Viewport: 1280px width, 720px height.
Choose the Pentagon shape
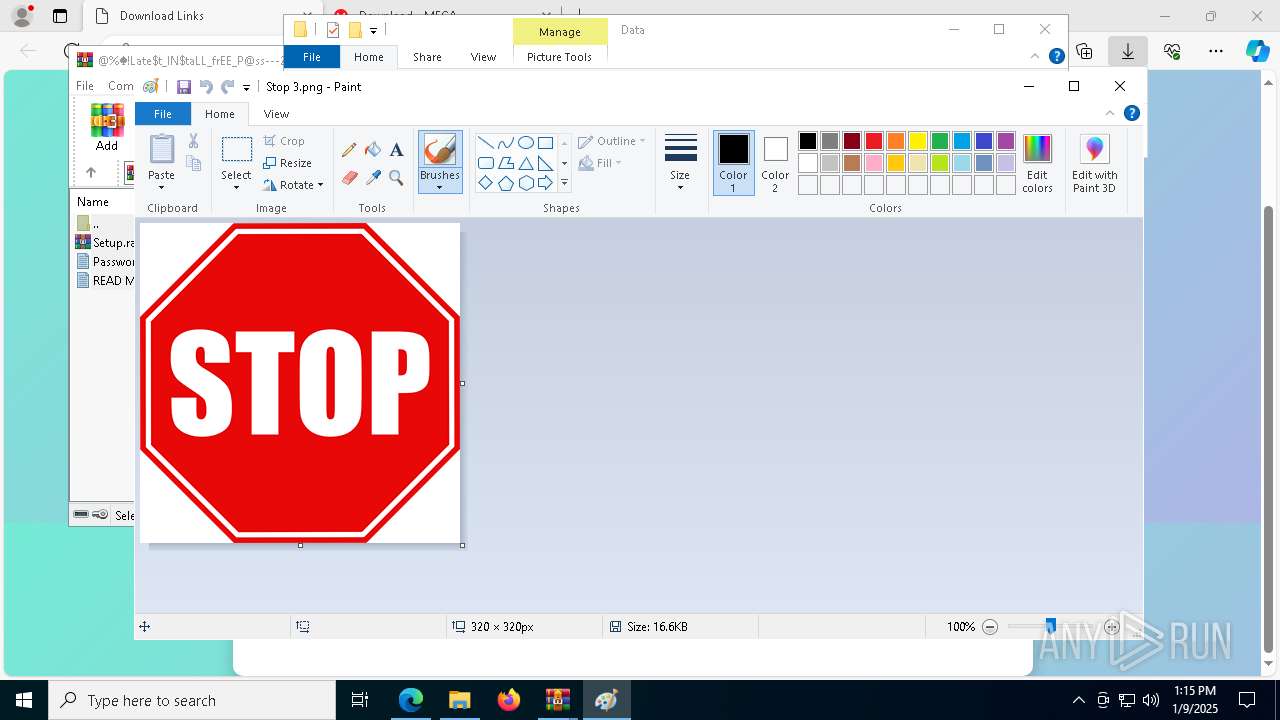point(505,183)
